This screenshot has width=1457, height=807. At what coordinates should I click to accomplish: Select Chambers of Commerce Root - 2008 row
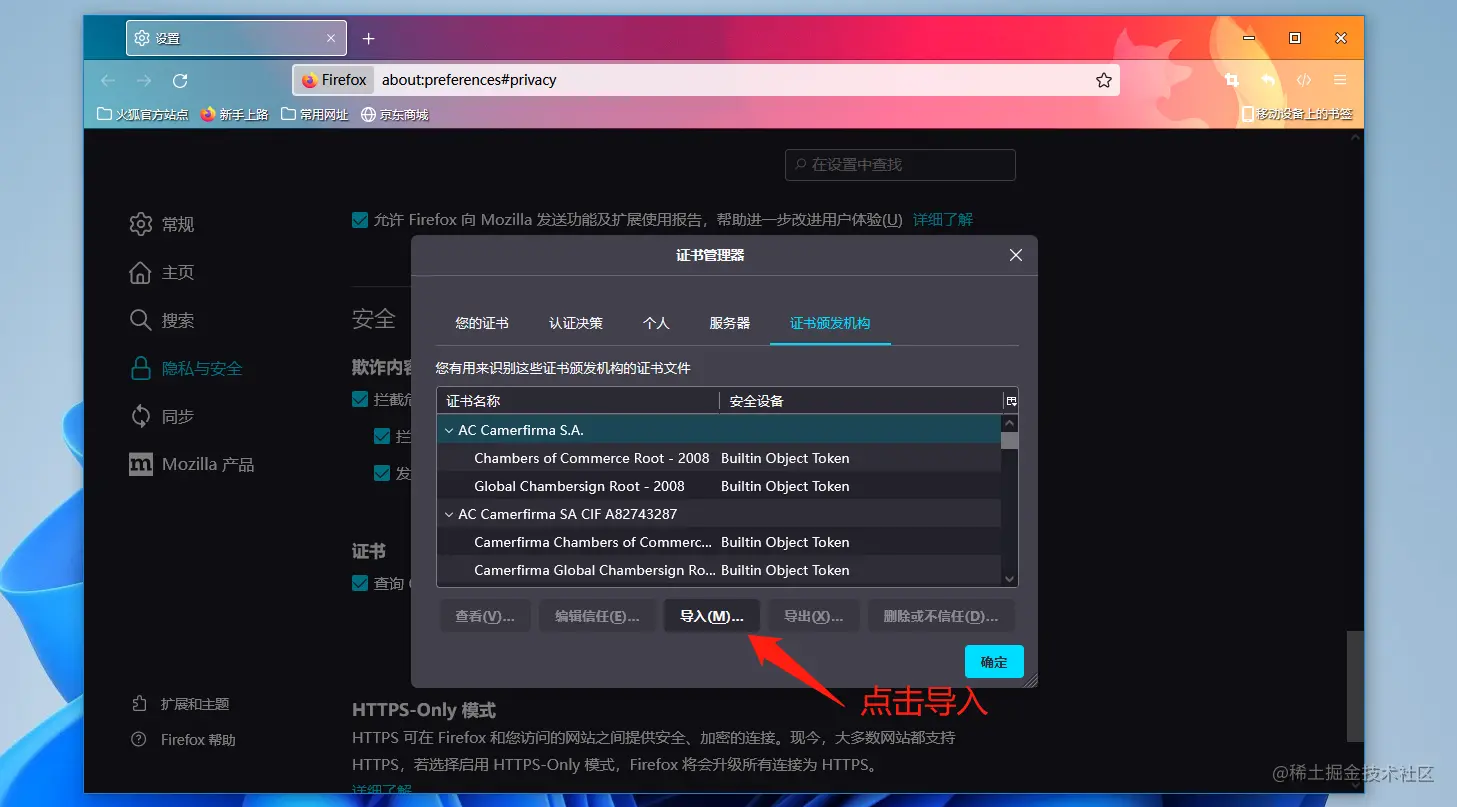(719, 458)
